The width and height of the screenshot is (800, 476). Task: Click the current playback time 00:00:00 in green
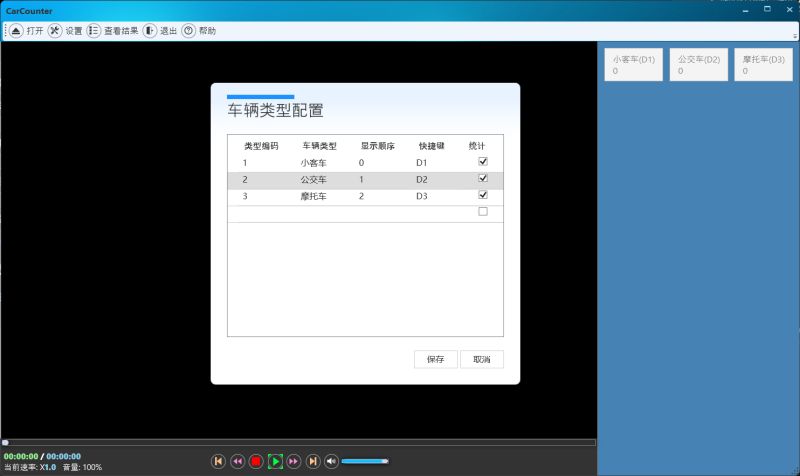[21, 456]
